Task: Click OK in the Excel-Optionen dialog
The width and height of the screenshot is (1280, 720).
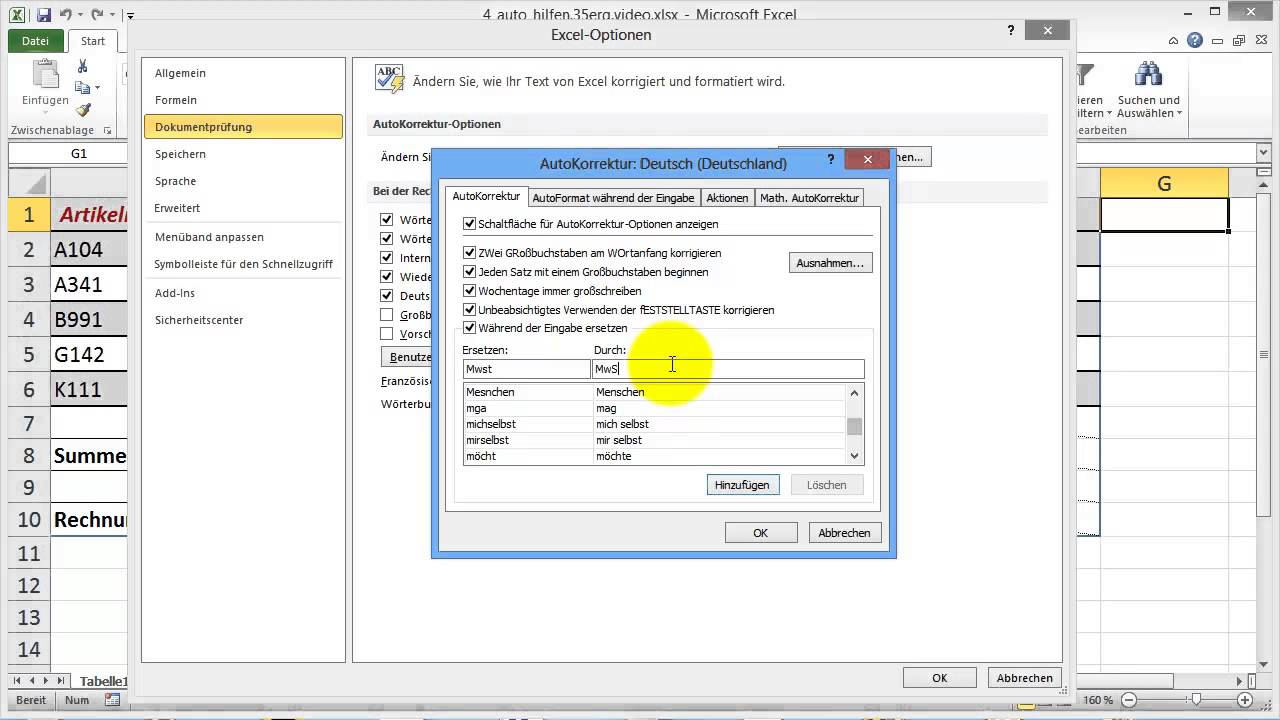Action: coord(939,678)
